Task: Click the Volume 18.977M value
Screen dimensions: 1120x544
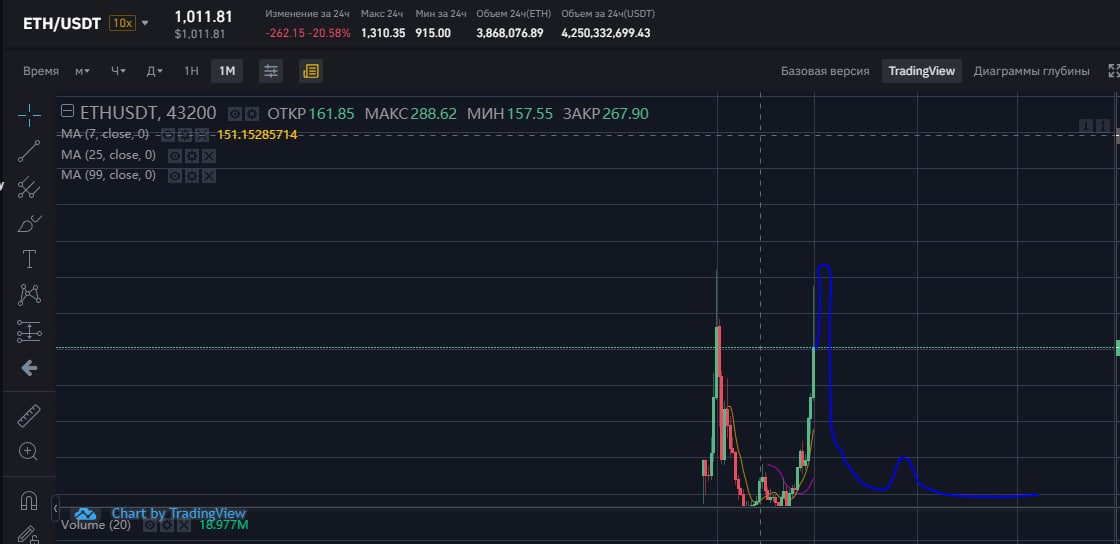Action: [x=224, y=525]
